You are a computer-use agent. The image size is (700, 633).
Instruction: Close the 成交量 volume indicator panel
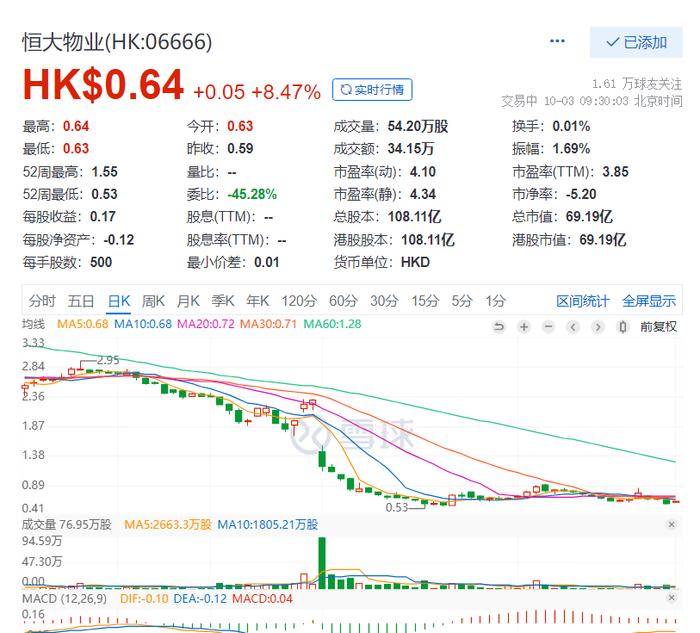(x=671, y=524)
